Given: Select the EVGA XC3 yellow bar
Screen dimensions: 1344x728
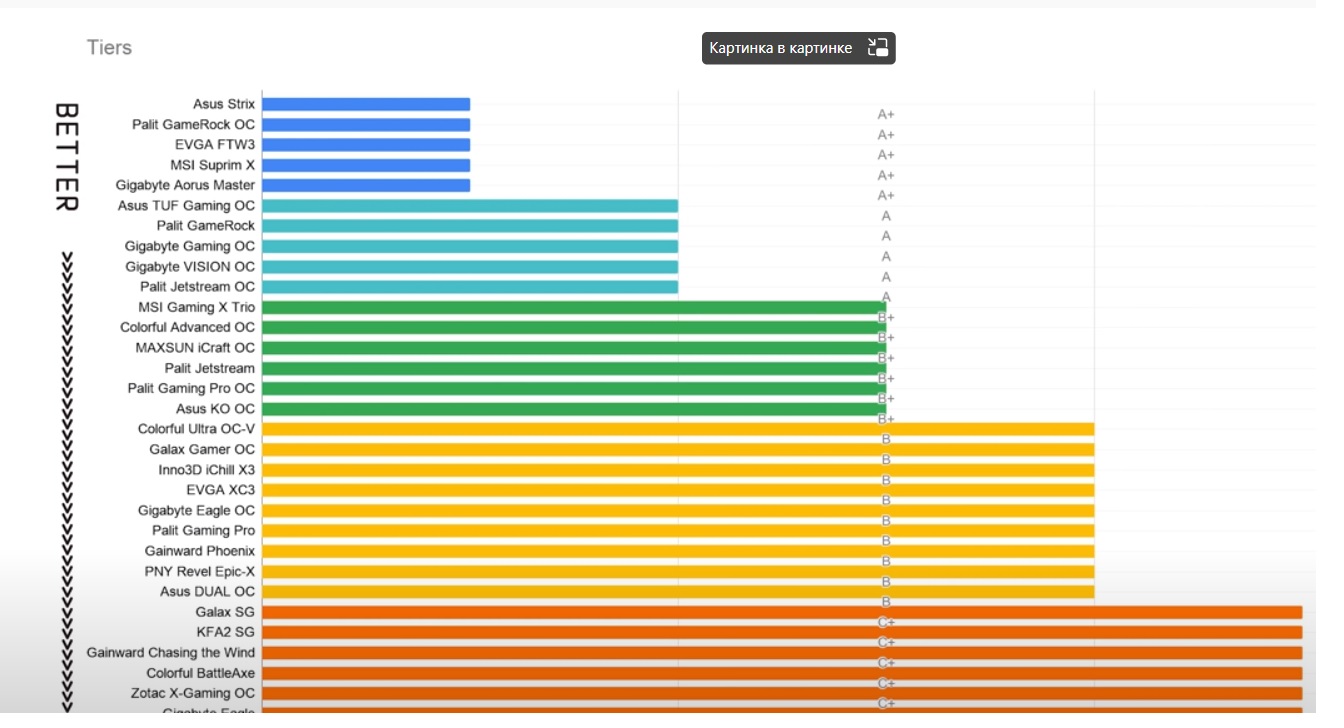Looking at the screenshot, I should 678,490.
